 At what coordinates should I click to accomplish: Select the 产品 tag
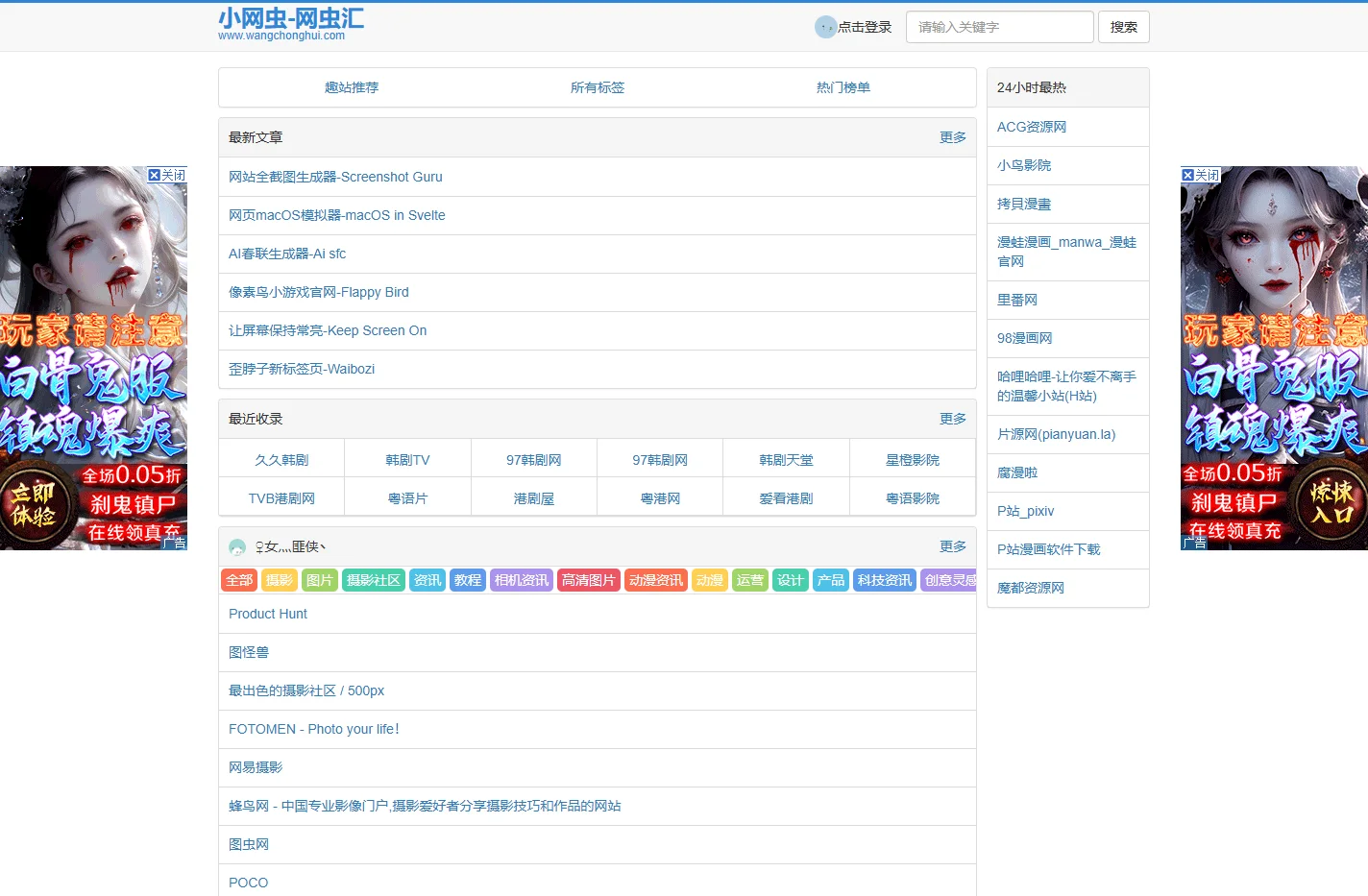[831, 580]
